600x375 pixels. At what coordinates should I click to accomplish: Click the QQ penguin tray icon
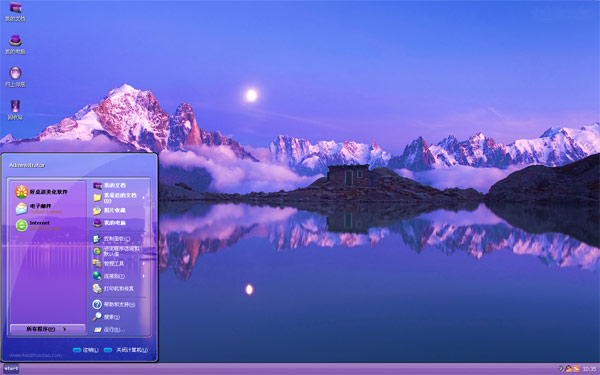click(x=569, y=369)
